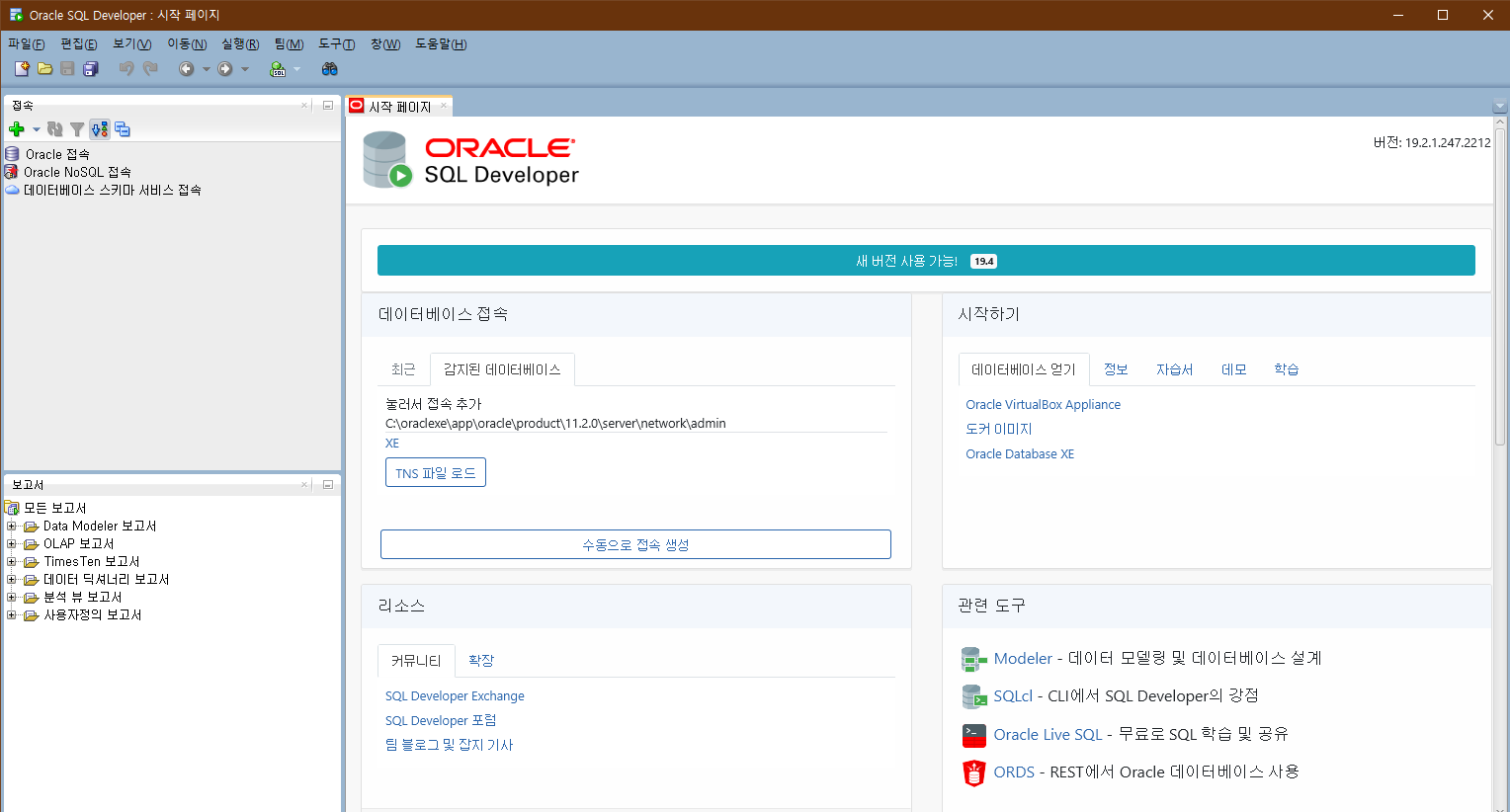
Task: Open the 도커 이미지 link
Action: coord(999,430)
